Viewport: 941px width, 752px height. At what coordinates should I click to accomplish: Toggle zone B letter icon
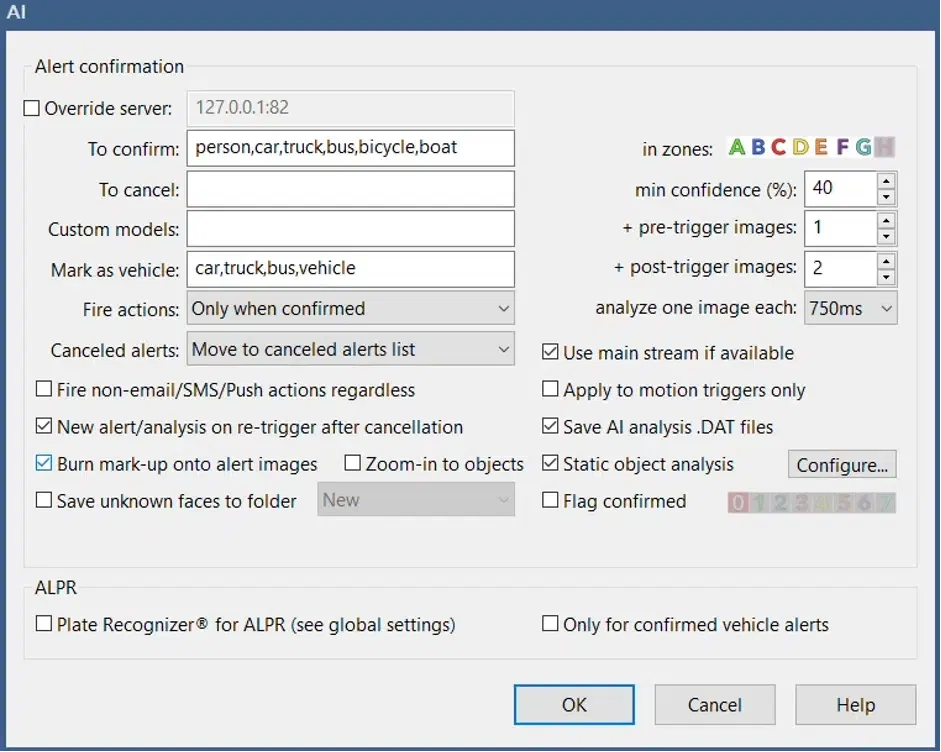tap(758, 148)
